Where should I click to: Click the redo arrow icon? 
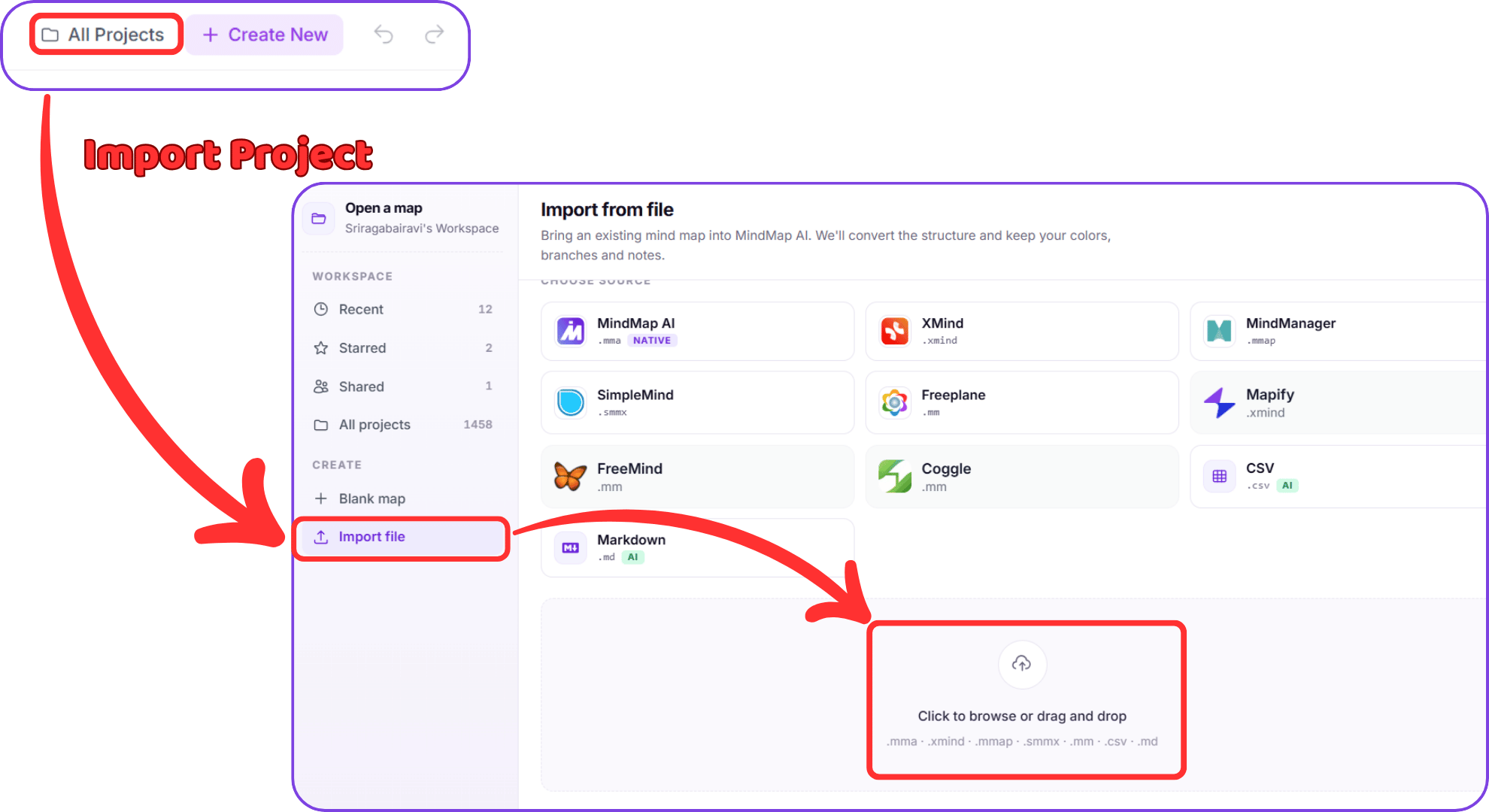tap(435, 35)
